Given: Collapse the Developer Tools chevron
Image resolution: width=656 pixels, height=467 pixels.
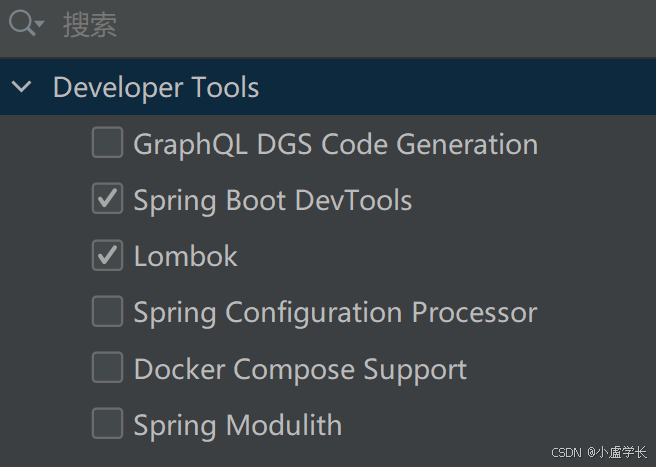Looking at the screenshot, I should 21,87.
